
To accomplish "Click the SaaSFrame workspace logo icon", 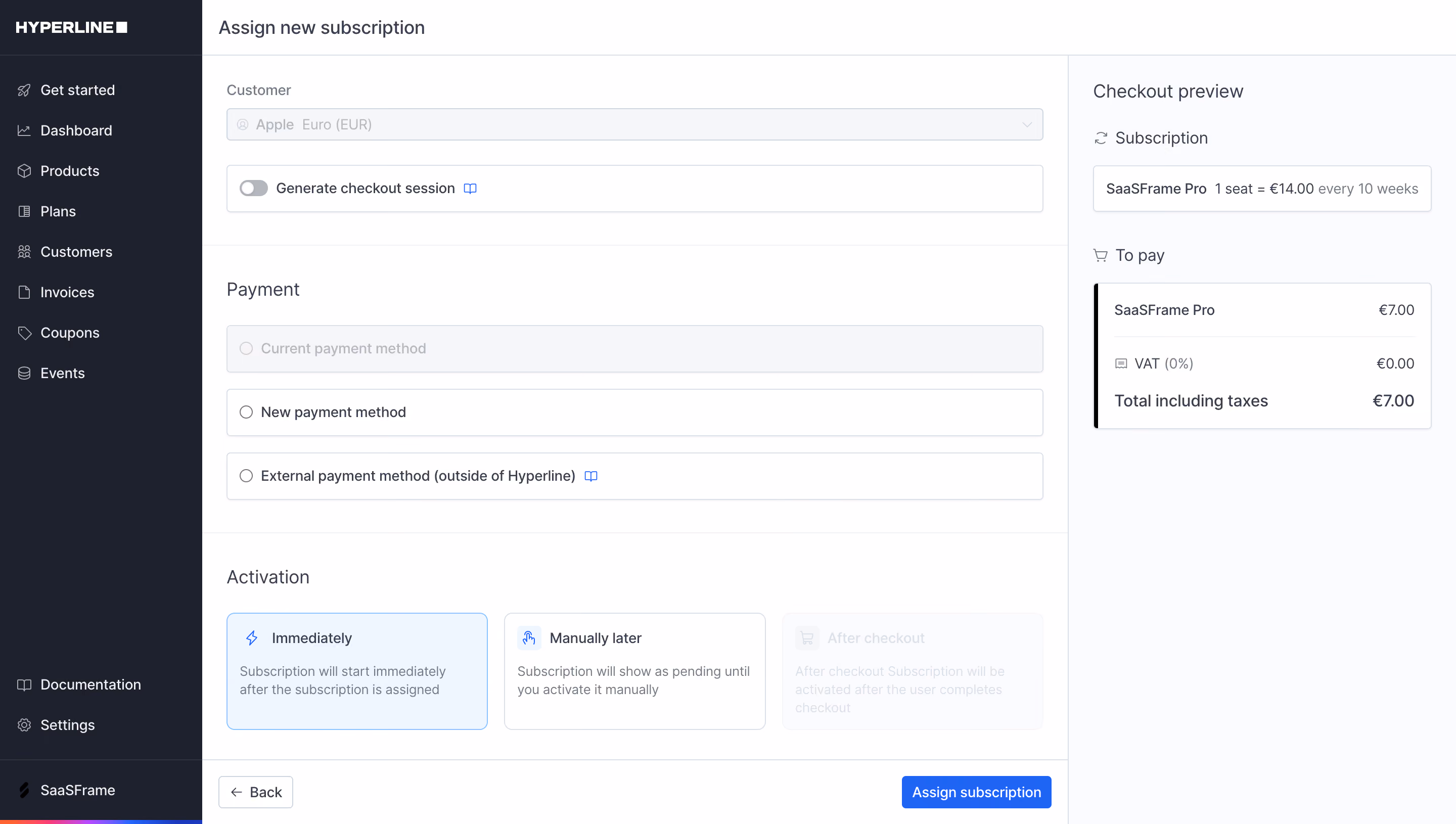I will [x=24, y=790].
